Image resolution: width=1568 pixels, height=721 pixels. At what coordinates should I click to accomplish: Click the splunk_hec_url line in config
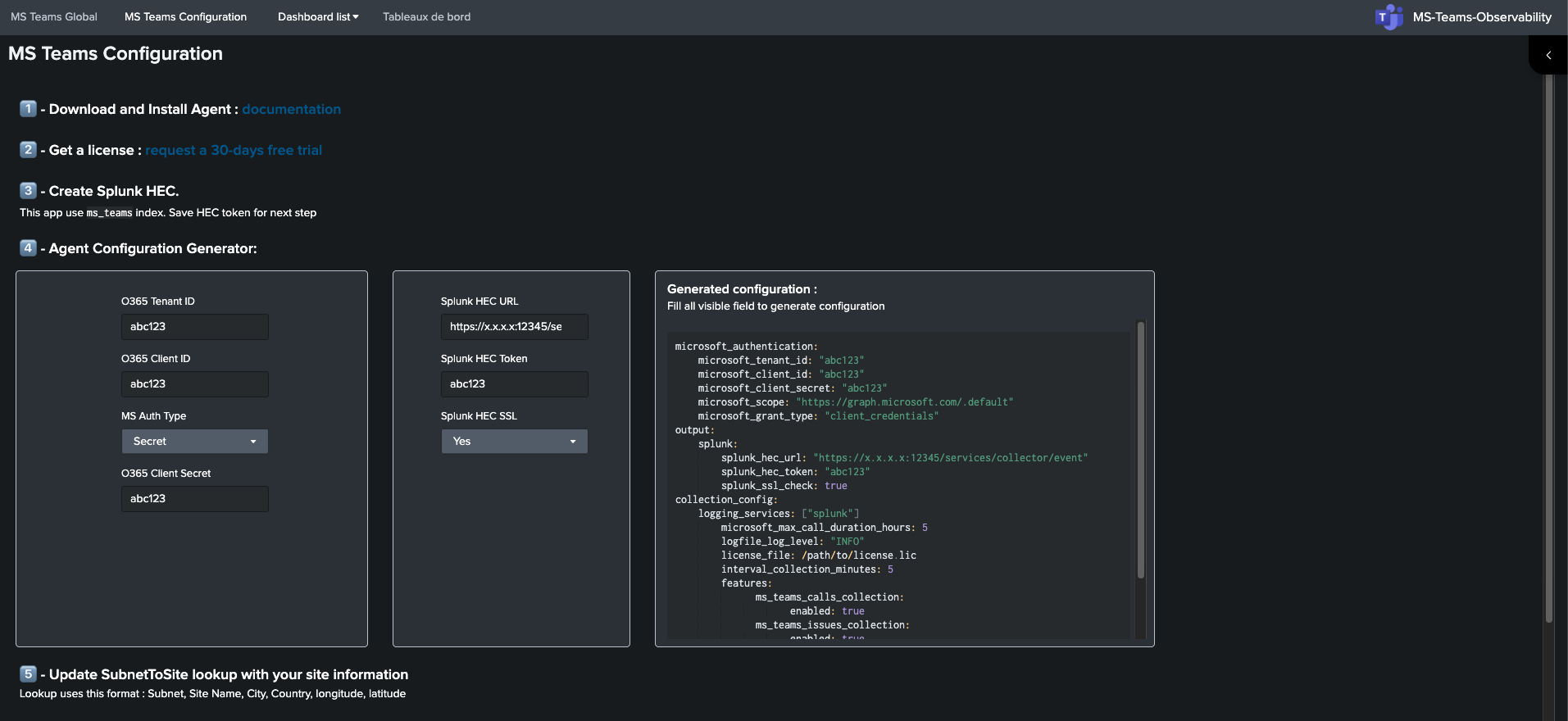904,458
